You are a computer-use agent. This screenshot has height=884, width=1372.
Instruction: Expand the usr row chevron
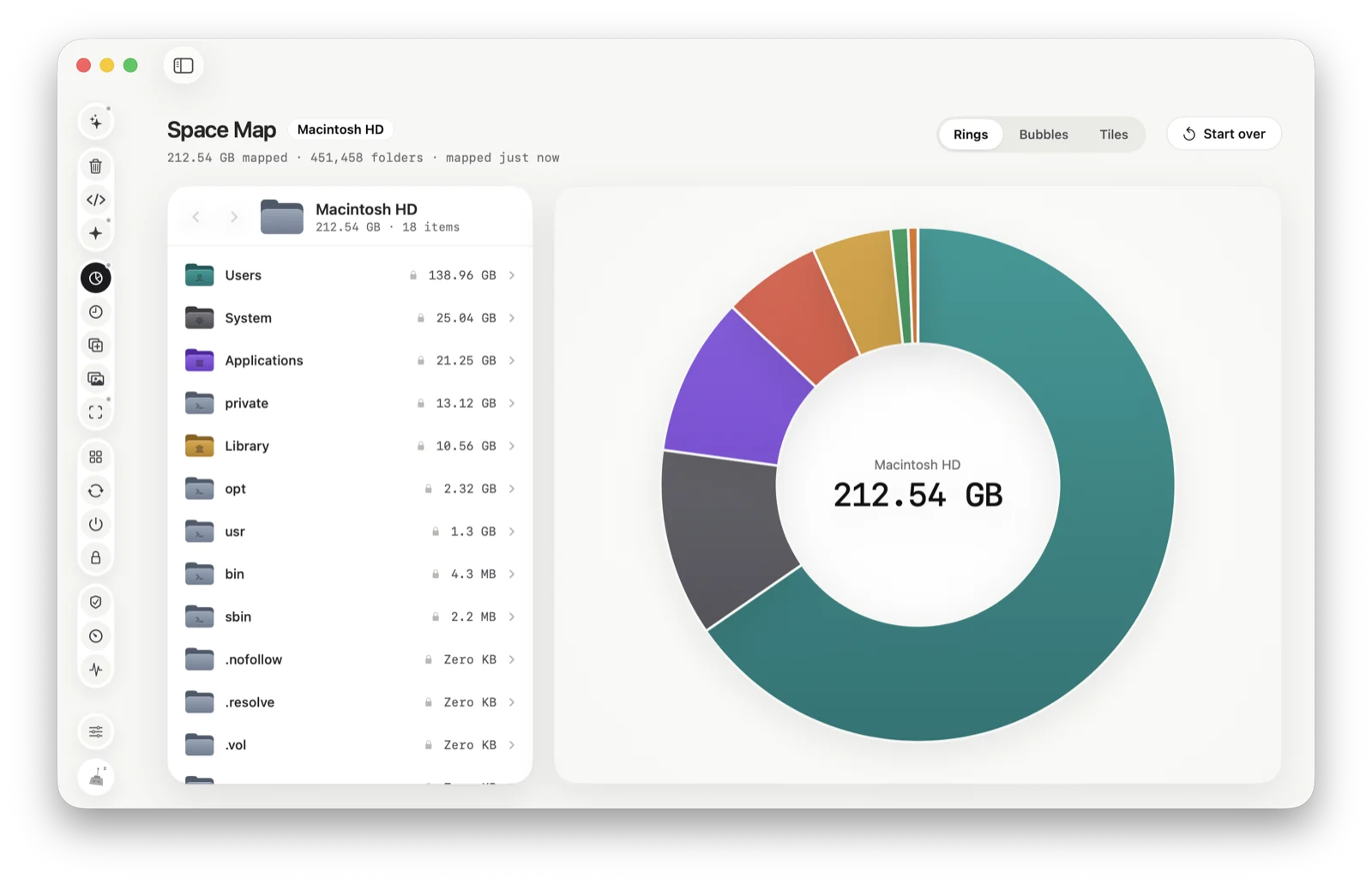[512, 532]
